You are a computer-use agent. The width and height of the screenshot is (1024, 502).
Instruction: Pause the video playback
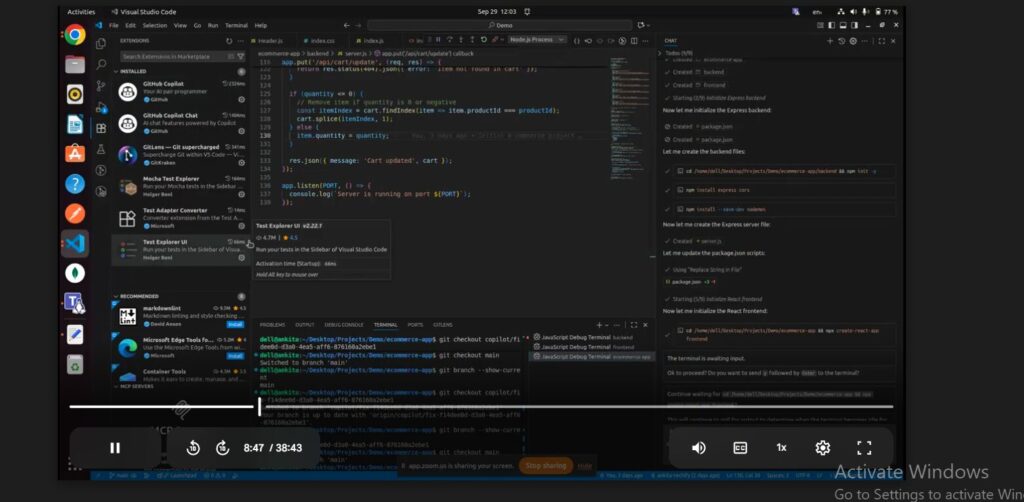[x=115, y=448]
